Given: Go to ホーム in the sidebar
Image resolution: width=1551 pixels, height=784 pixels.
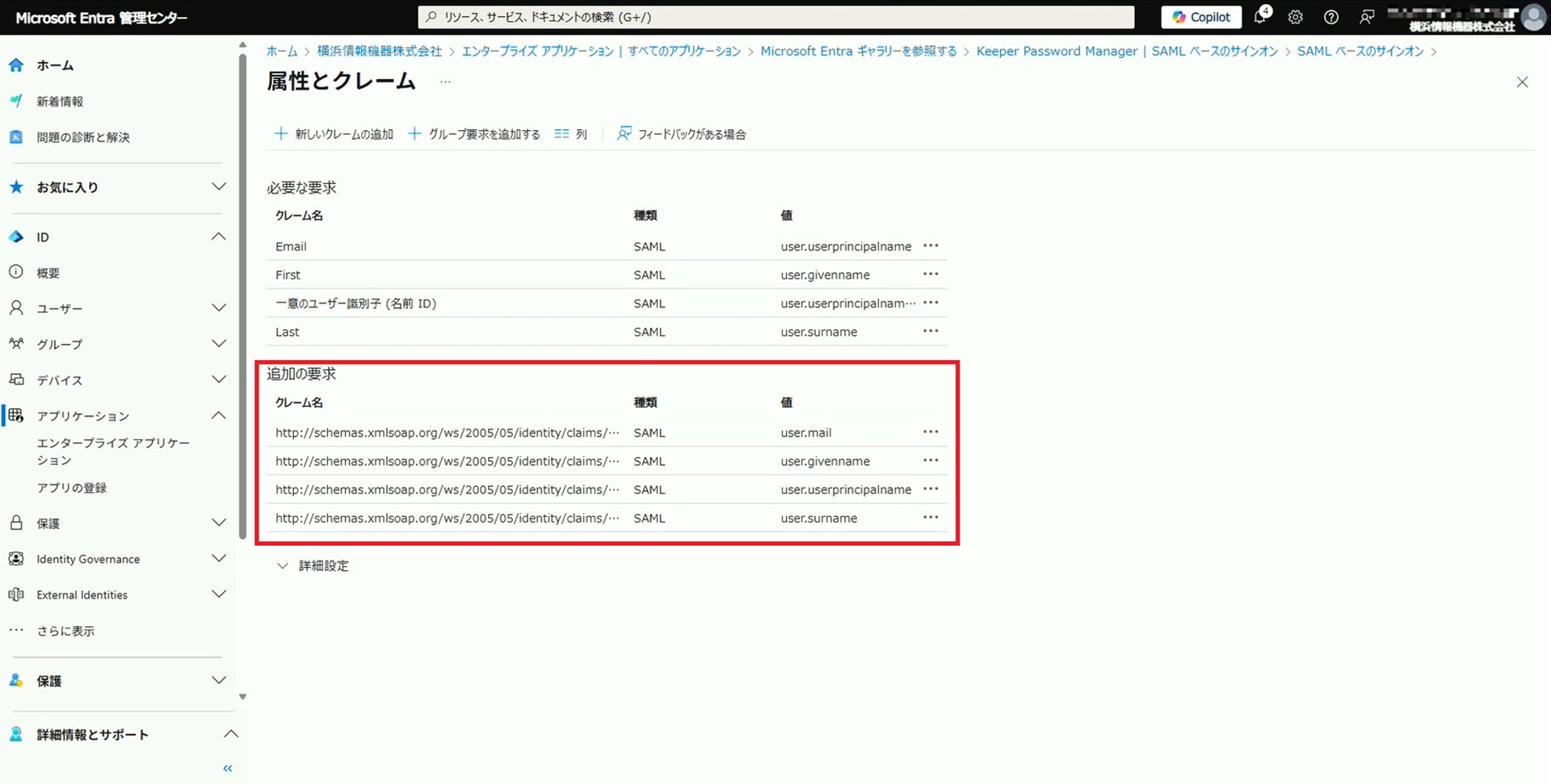Looking at the screenshot, I should coord(55,65).
